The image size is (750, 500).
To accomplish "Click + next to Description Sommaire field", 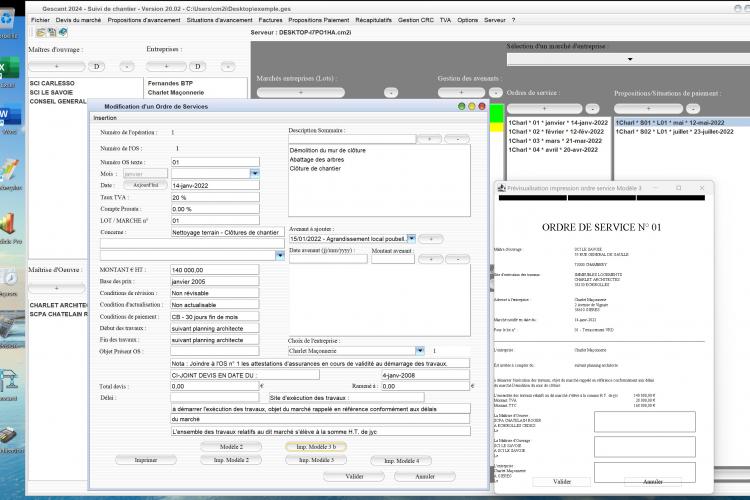I will [x=430, y=139].
